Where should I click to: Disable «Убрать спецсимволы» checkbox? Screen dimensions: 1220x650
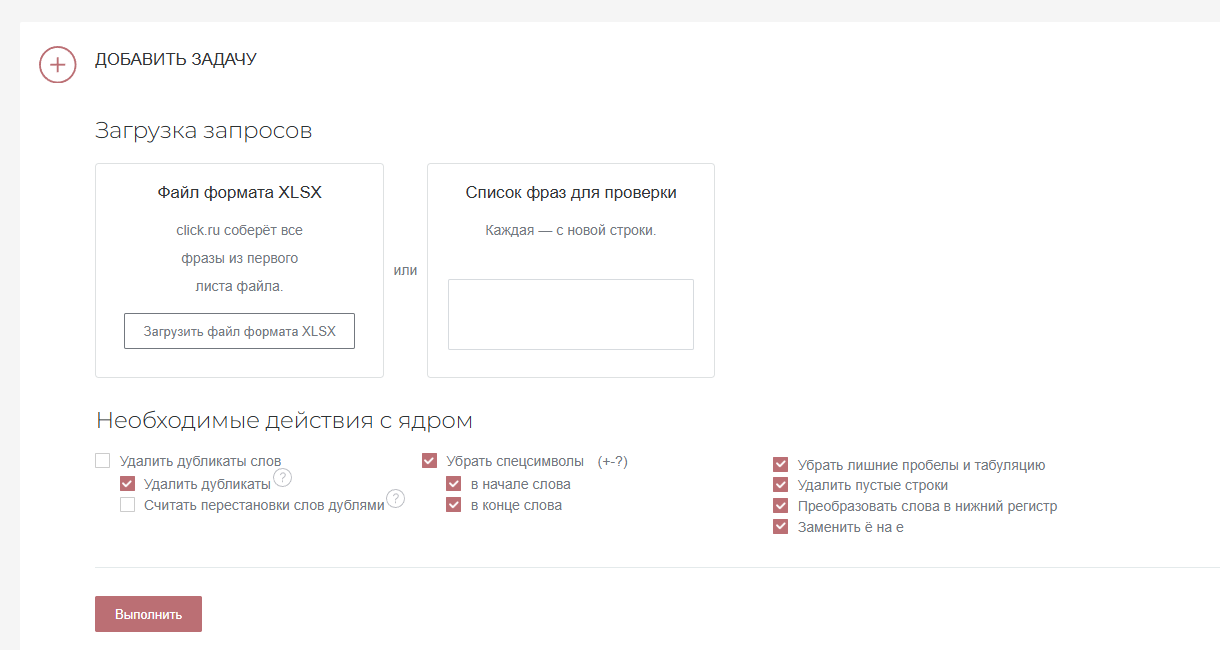pyautogui.click(x=429, y=461)
